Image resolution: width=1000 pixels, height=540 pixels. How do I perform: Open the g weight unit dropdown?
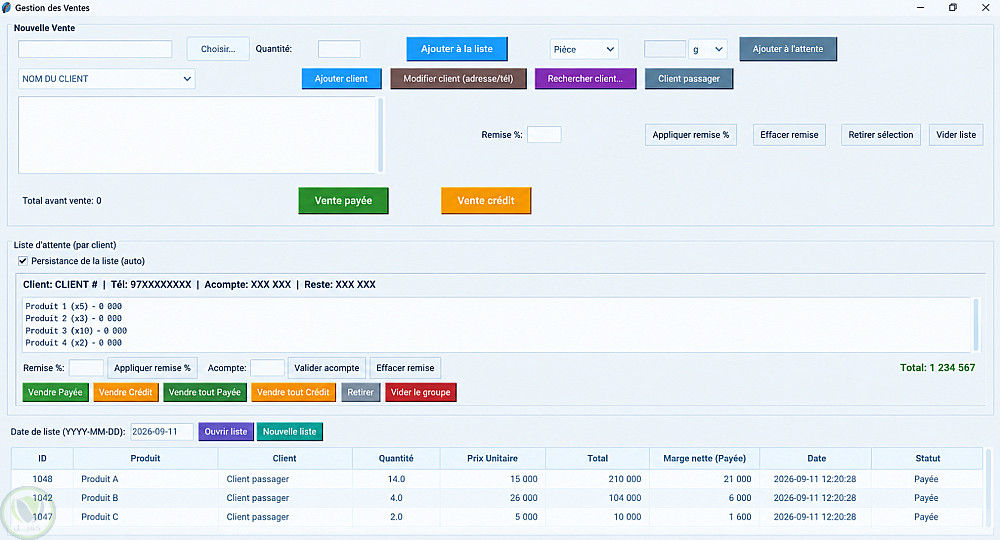point(708,49)
